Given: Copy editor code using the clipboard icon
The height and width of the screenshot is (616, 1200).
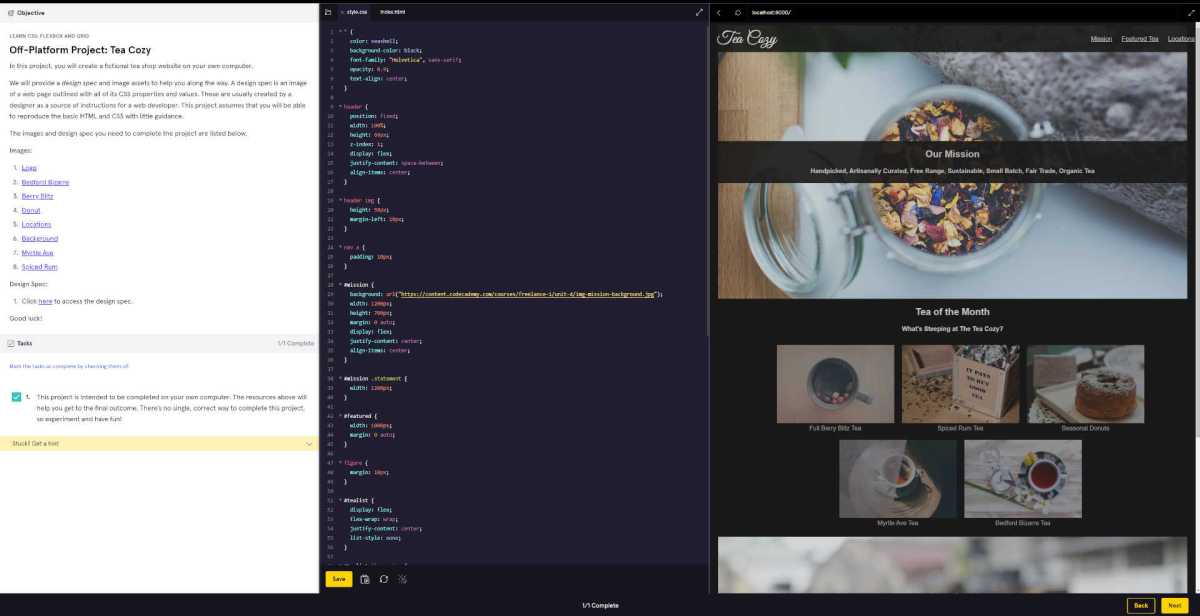Looking at the screenshot, I should pos(364,578).
